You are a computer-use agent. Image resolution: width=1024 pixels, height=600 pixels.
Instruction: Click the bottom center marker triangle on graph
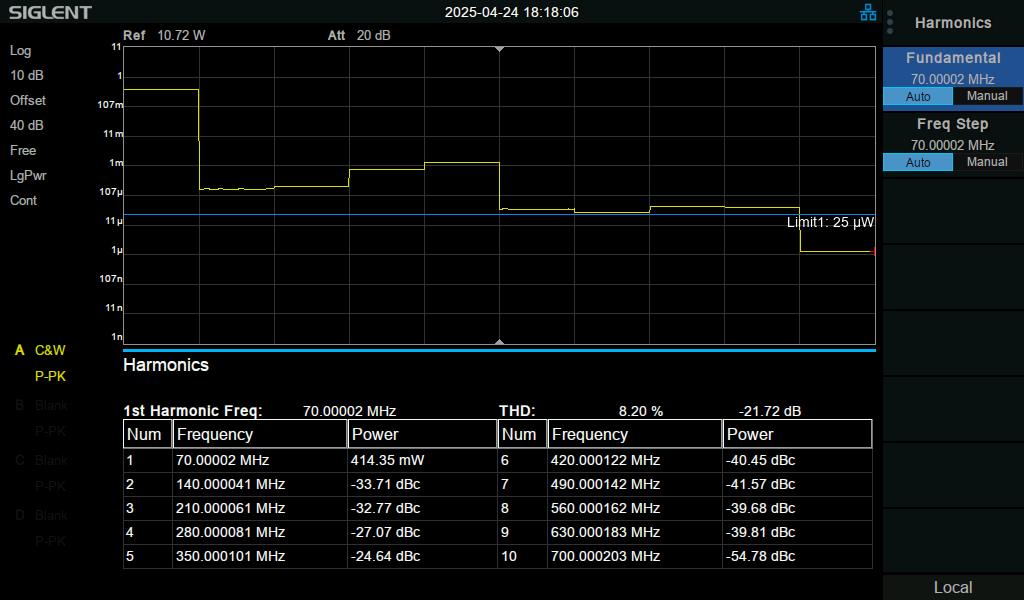tap(500, 341)
